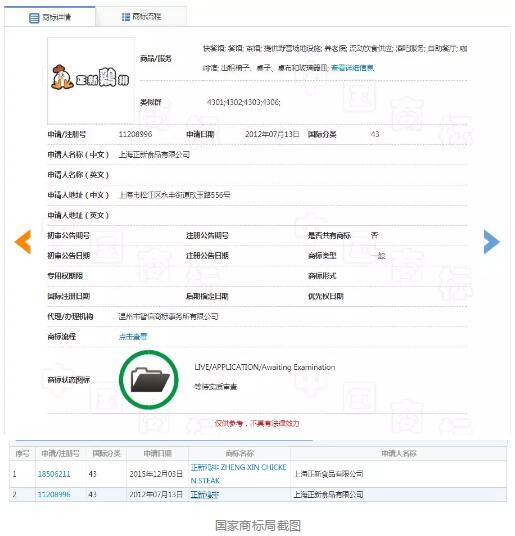Select 等待实质审查 status text
The width and height of the screenshot is (515, 536).
click(215, 387)
